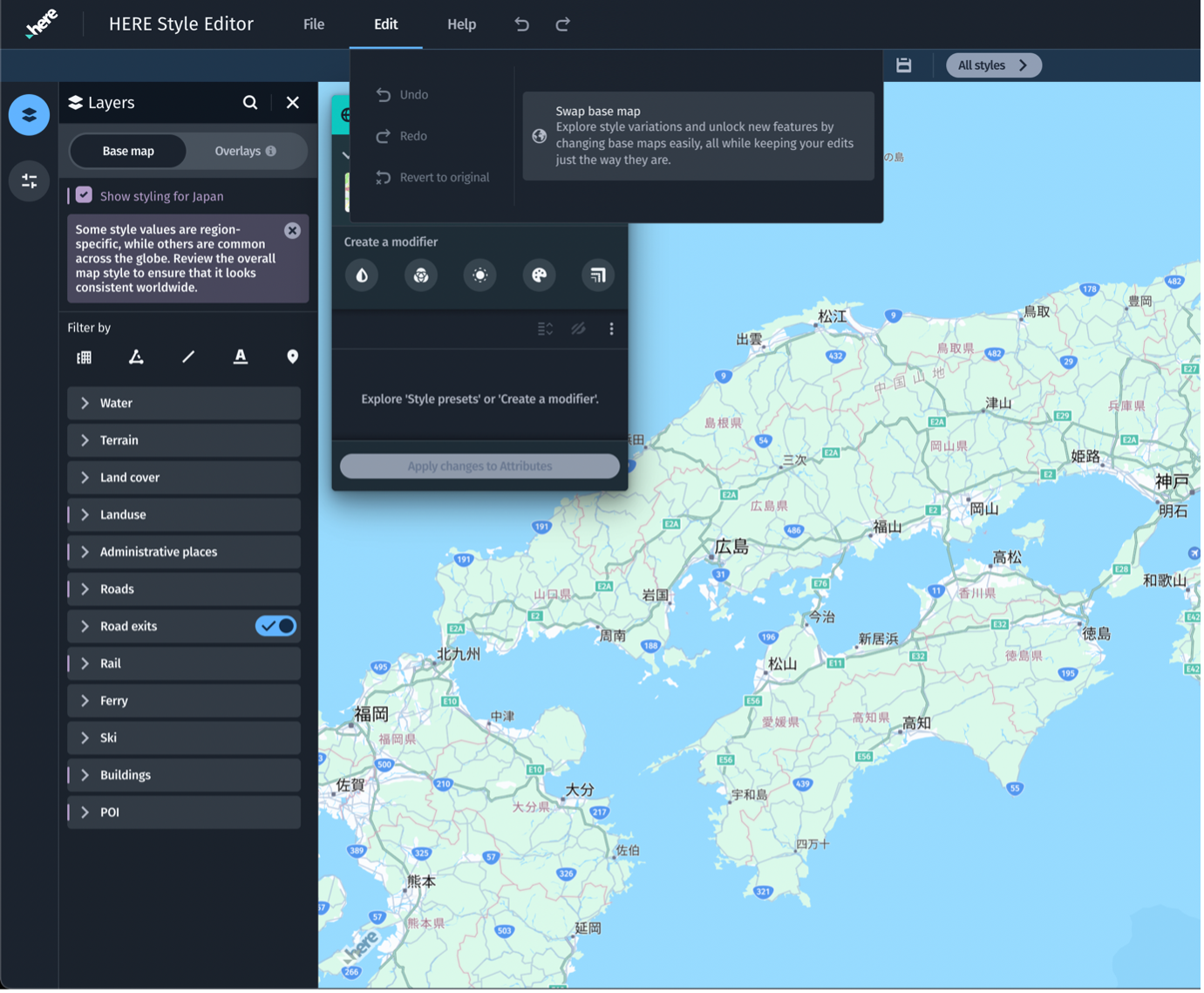Image resolution: width=1204 pixels, height=993 pixels.
Task: Filter layers by line type icon
Action: (188, 357)
